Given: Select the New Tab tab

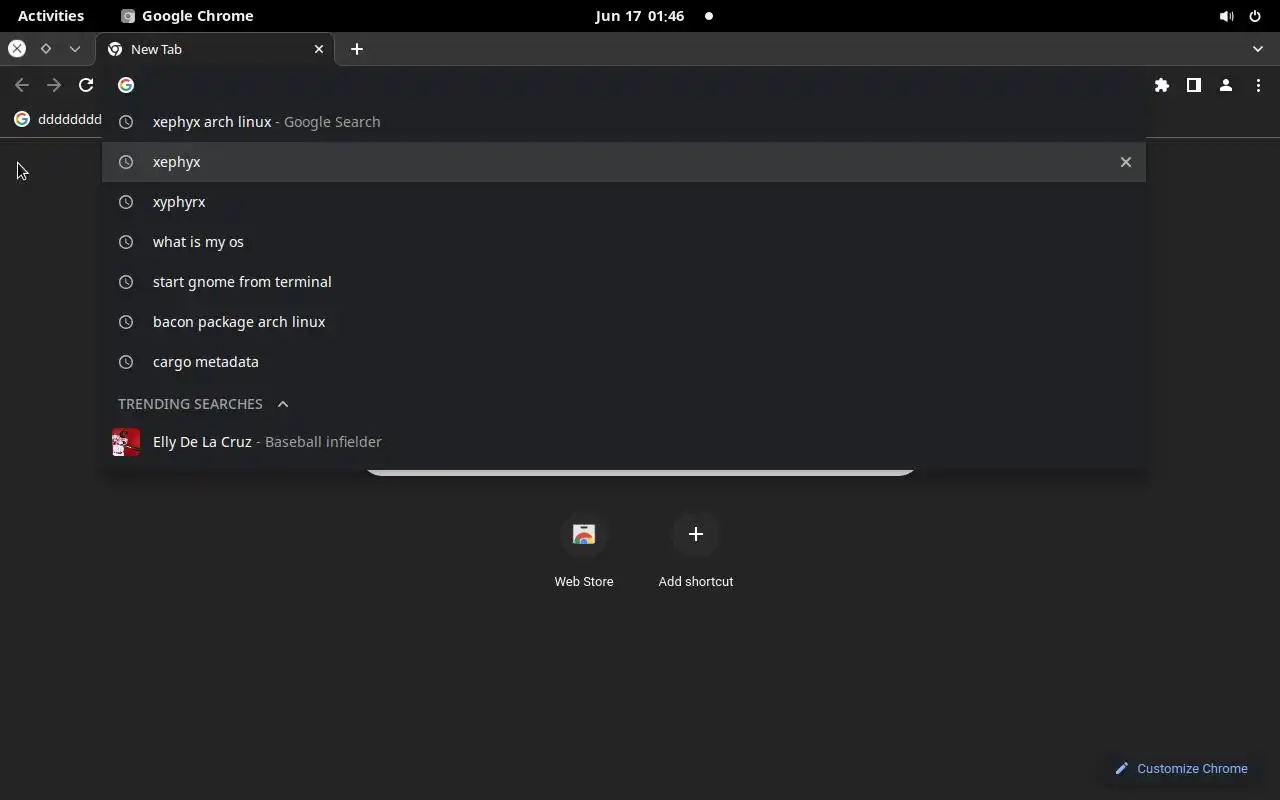Looking at the screenshot, I should point(216,49).
